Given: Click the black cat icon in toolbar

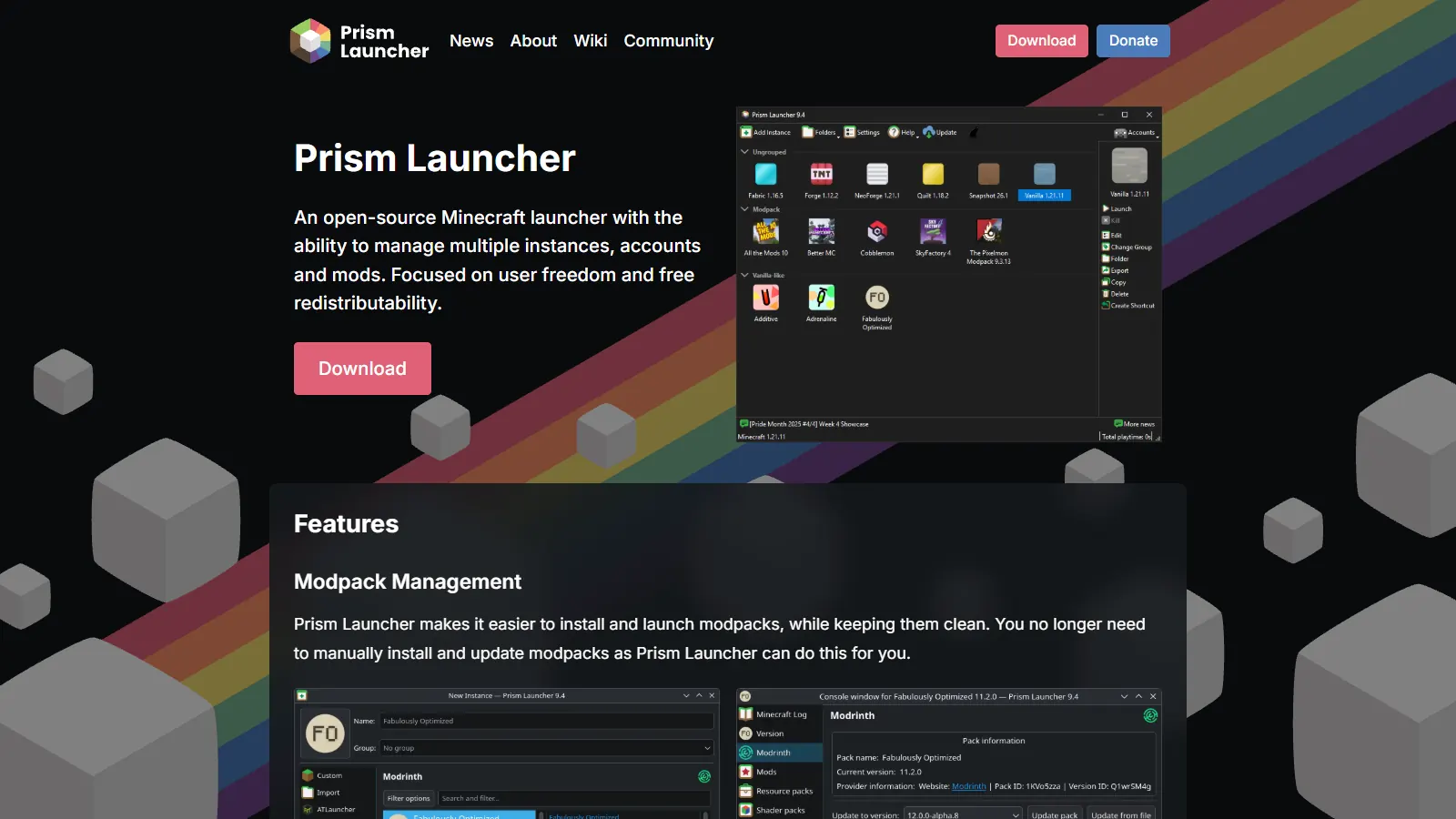Looking at the screenshot, I should 974,132.
